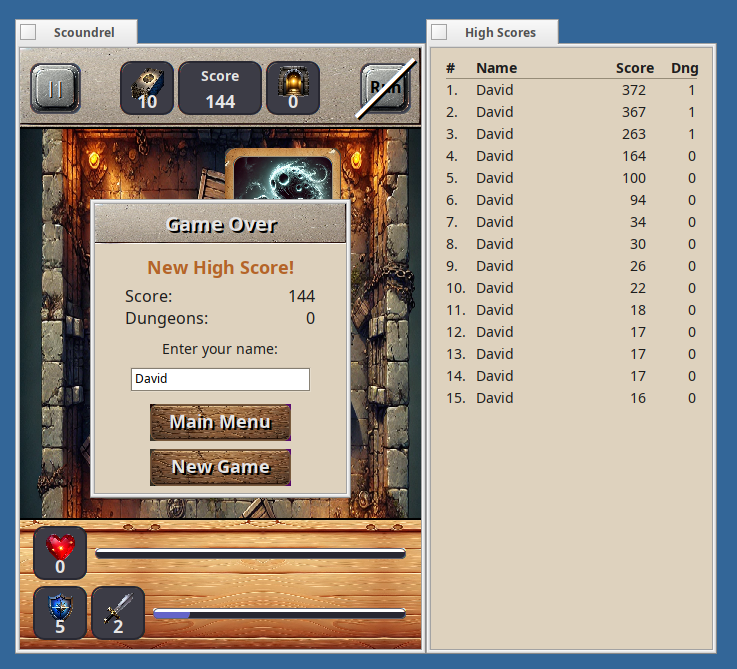Select high score row with score 22
Viewport: 737px width, 669px height.
[572, 288]
